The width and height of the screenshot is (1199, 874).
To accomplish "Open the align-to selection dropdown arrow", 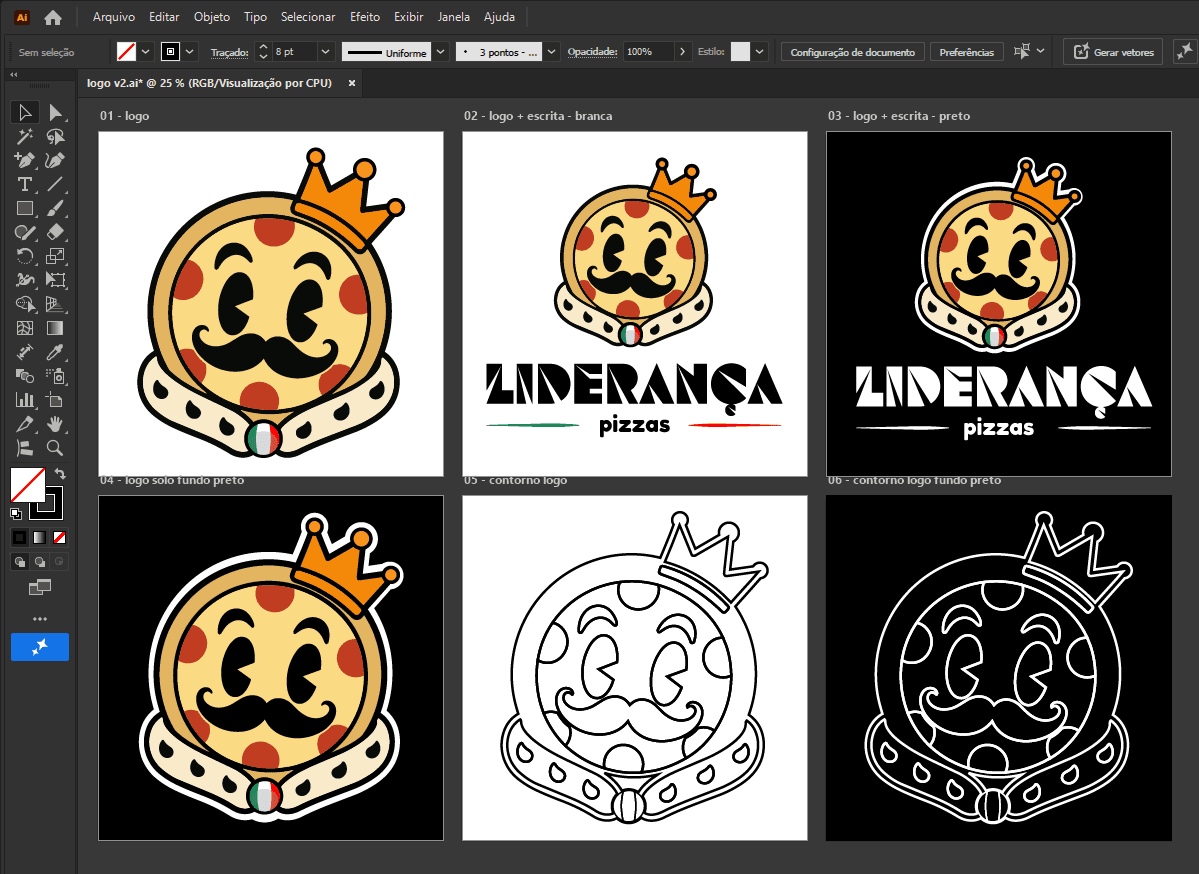I will pyautogui.click(x=1041, y=51).
